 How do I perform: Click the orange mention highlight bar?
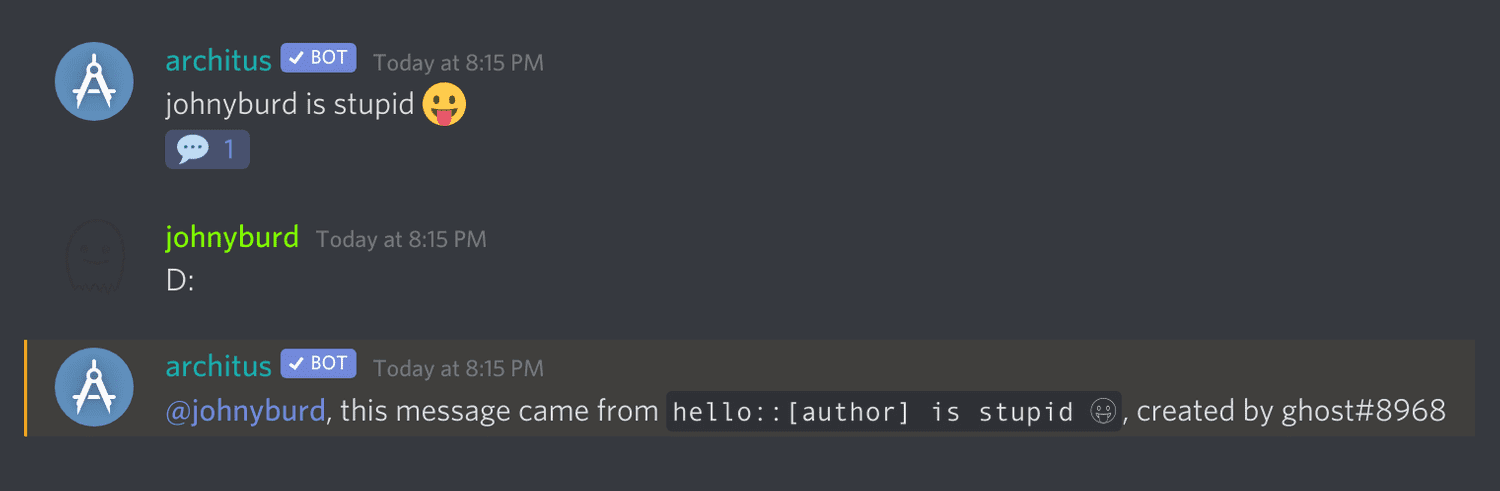click(x=26, y=388)
